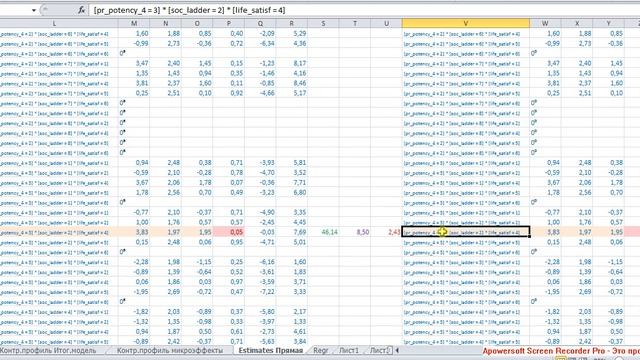
Task: Click cell value -2,09 in column Q
Action: 267,33
